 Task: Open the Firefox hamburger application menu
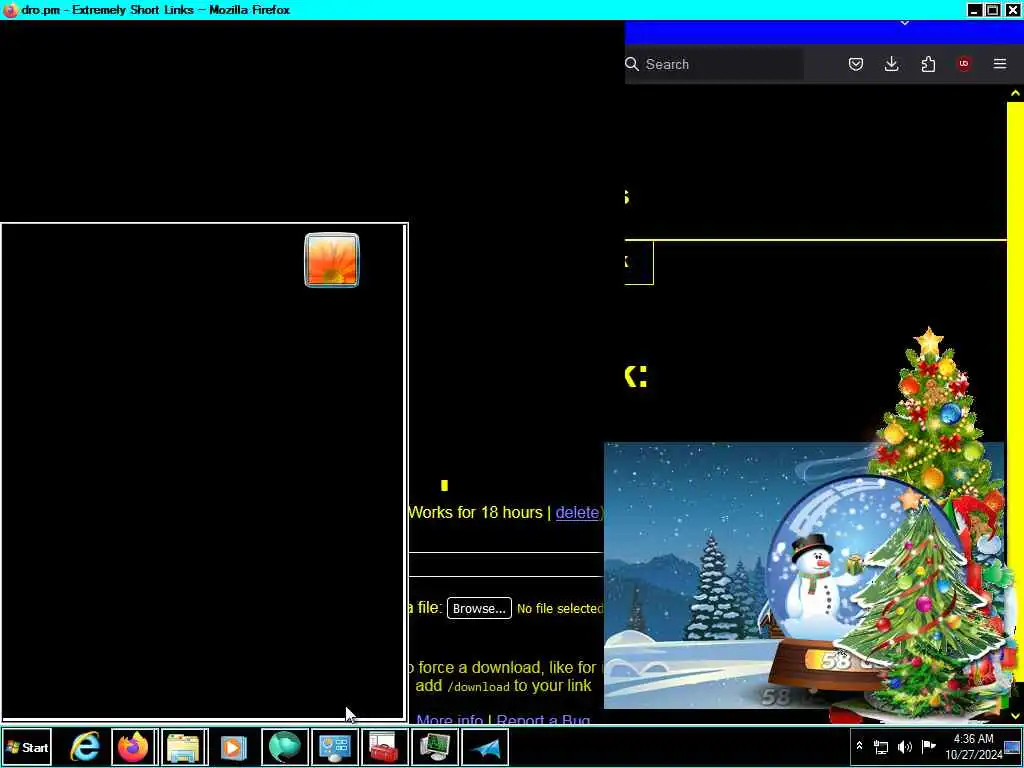1000,64
